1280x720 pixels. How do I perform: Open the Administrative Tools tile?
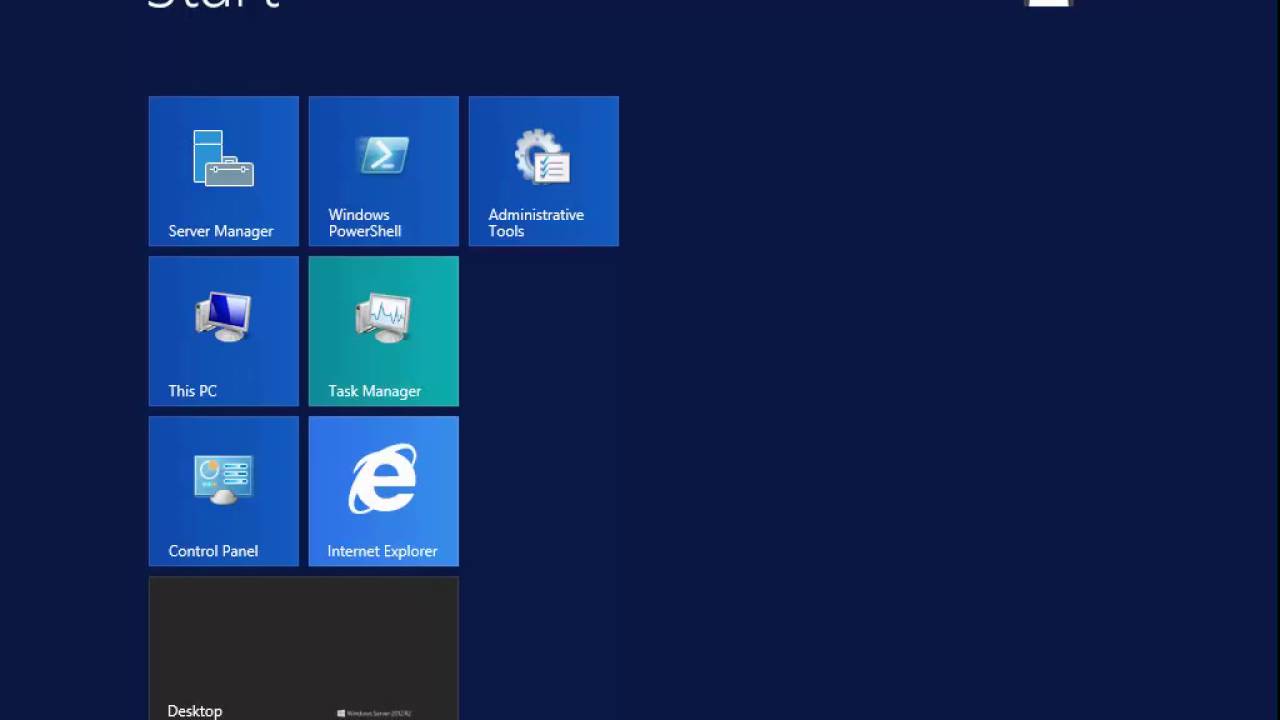point(544,171)
